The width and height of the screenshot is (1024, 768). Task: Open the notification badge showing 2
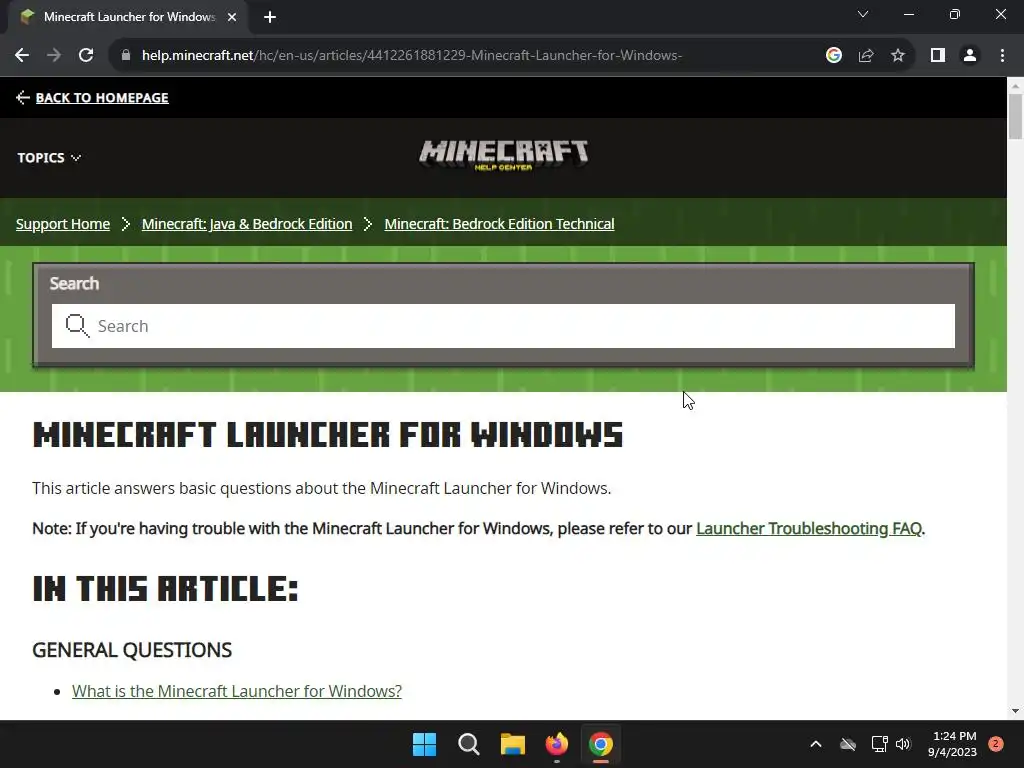click(x=995, y=744)
